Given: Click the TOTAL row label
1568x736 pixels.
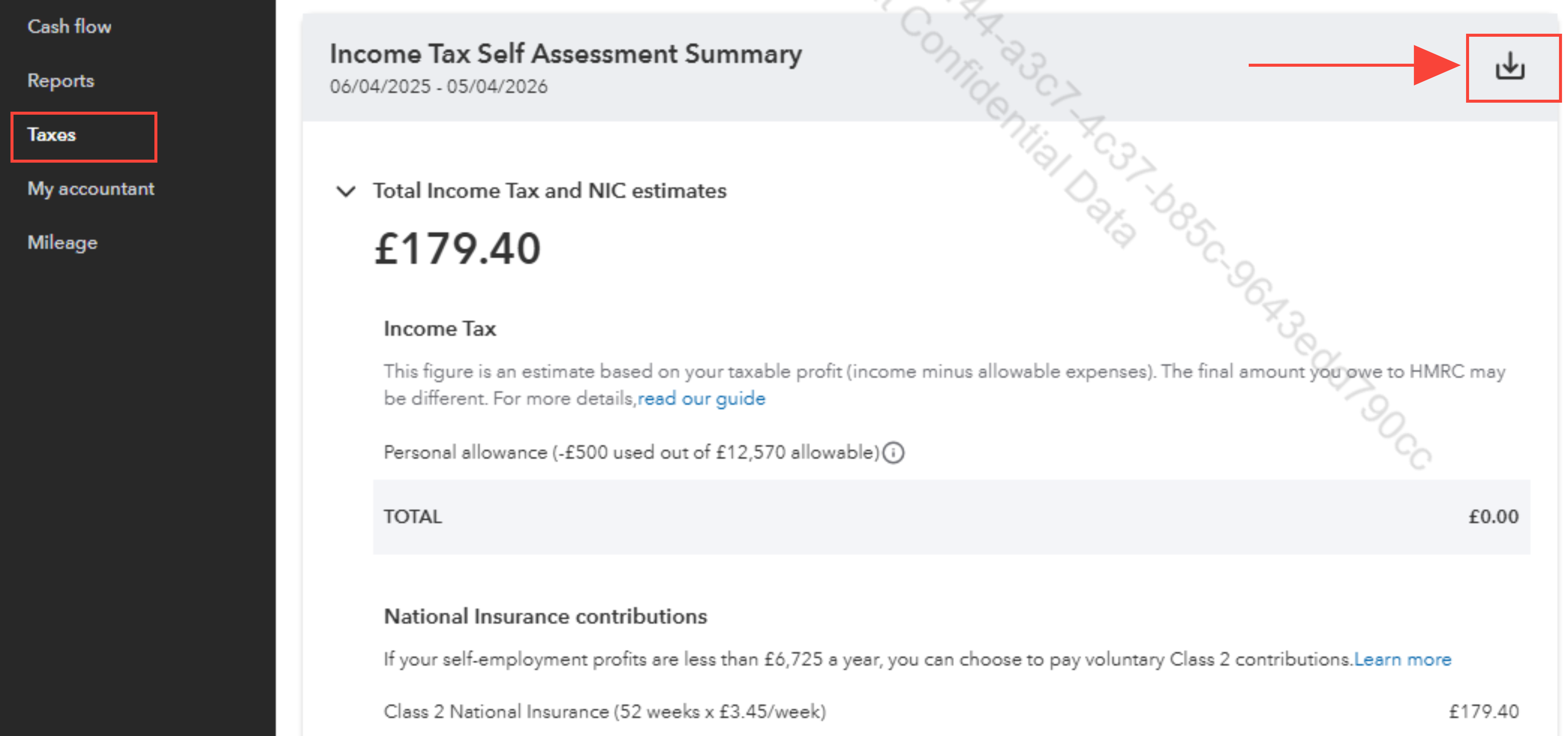Looking at the screenshot, I should pyautogui.click(x=413, y=517).
